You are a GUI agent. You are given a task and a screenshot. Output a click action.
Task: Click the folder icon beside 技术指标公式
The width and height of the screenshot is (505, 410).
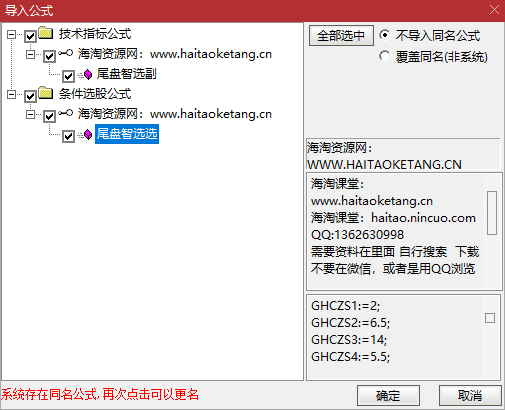point(46,33)
